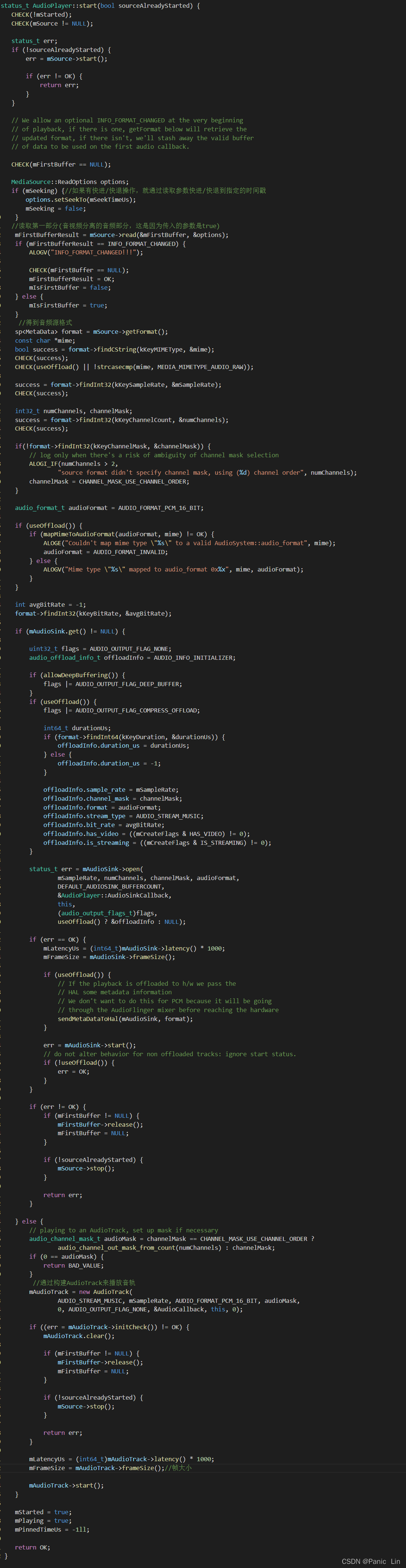The width and height of the screenshot is (406, 1568).
Task: Select the mFrameSize = mAudioSink->frameSize(); line
Action: 109,958
